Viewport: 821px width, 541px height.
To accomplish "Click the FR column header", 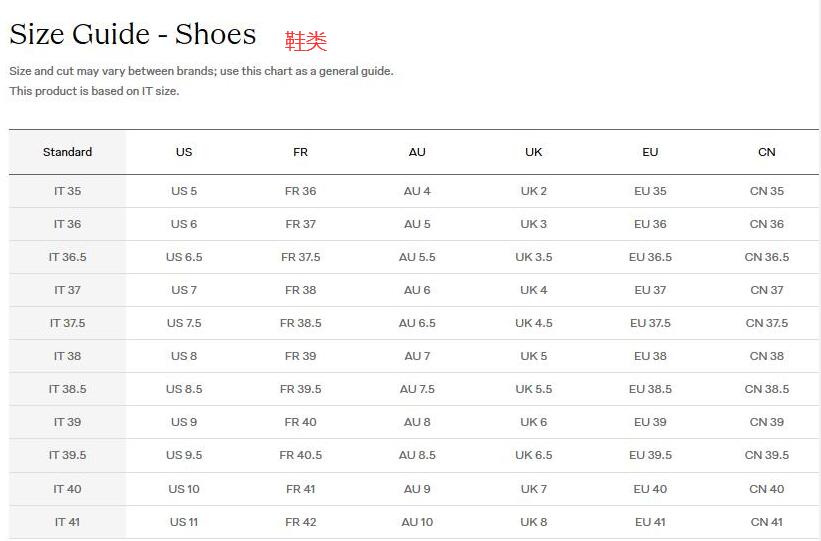I will coord(300,152).
